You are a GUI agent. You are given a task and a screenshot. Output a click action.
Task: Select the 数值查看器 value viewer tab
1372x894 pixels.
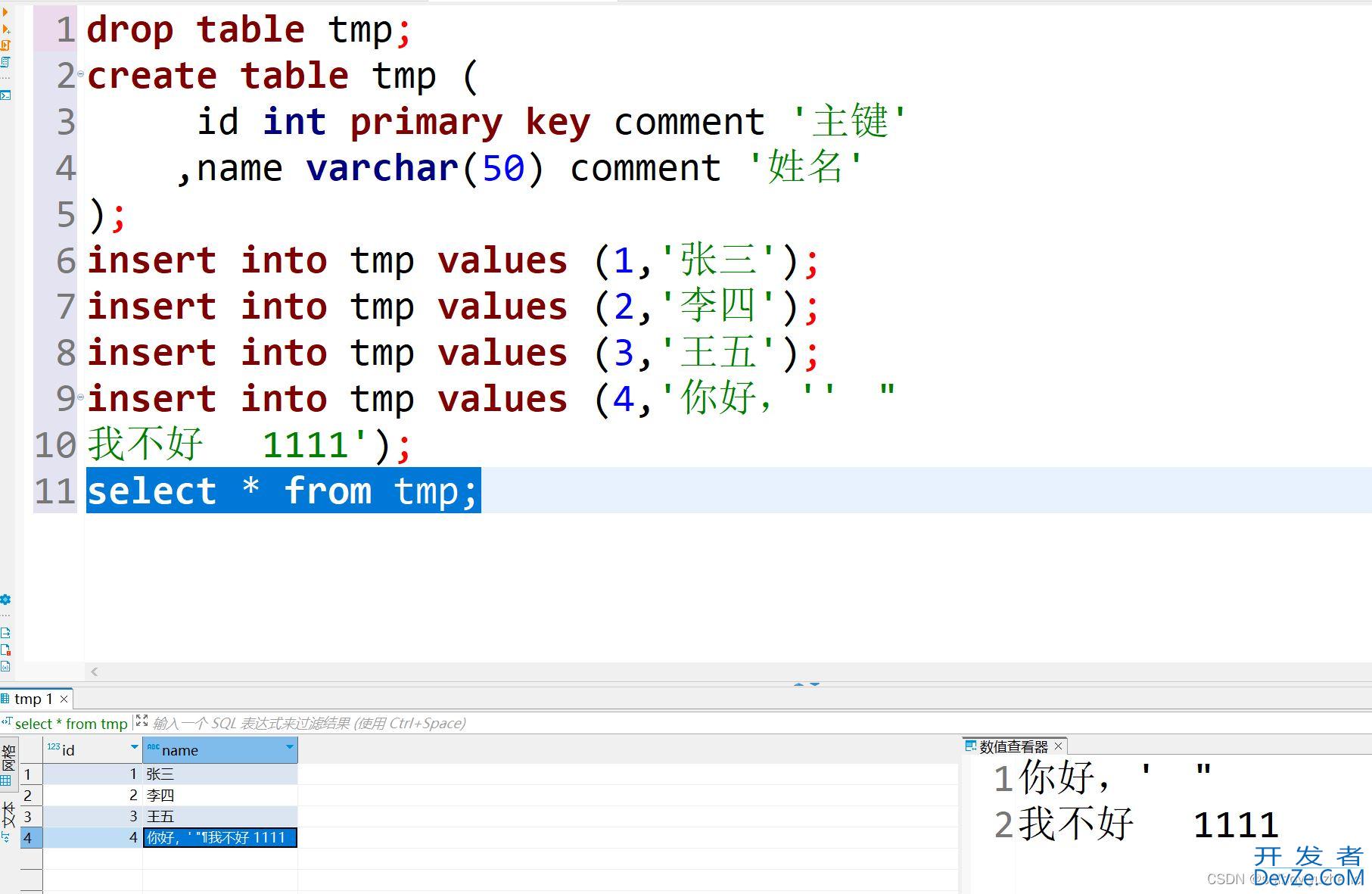point(1013,746)
